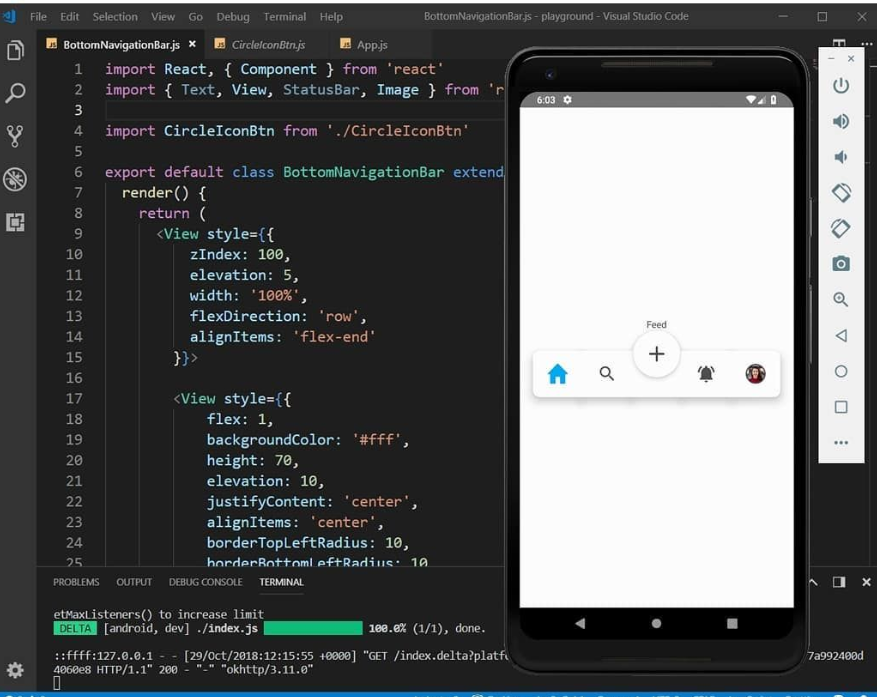Open the Go menu
877x697 pixels.
click(x=195, y=17)
